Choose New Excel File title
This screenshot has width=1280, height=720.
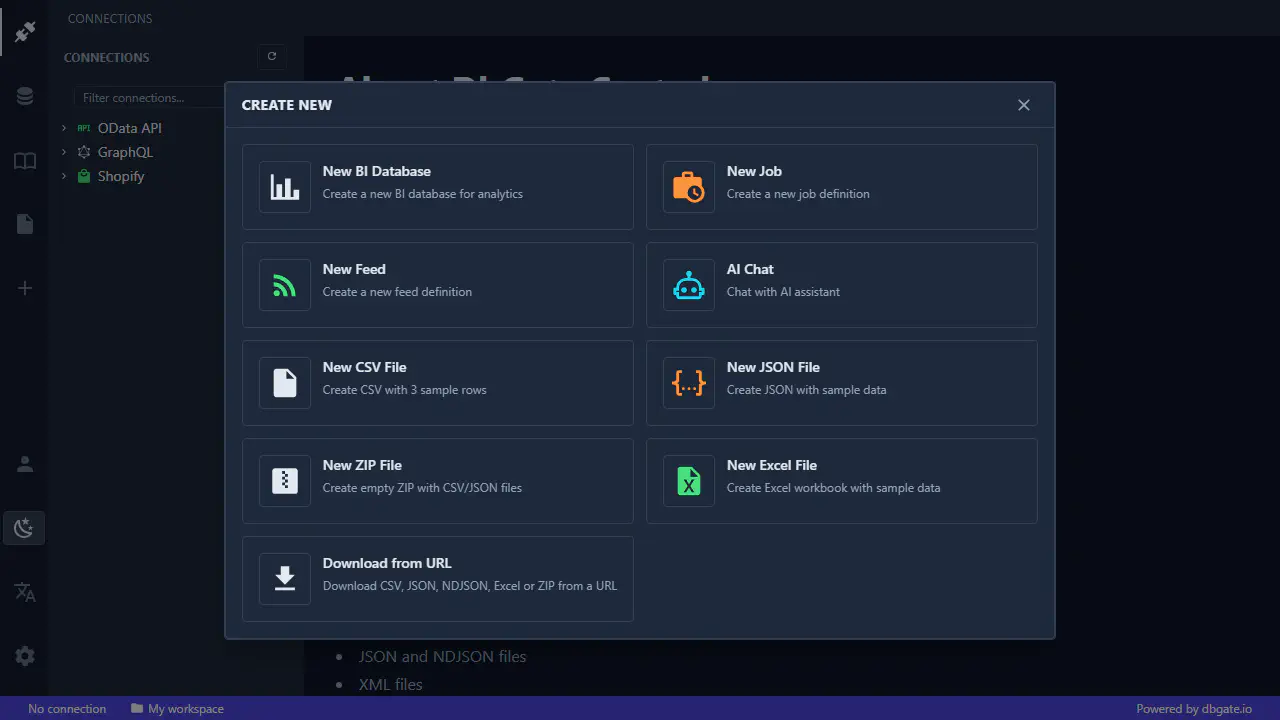(x=772, y=465)
